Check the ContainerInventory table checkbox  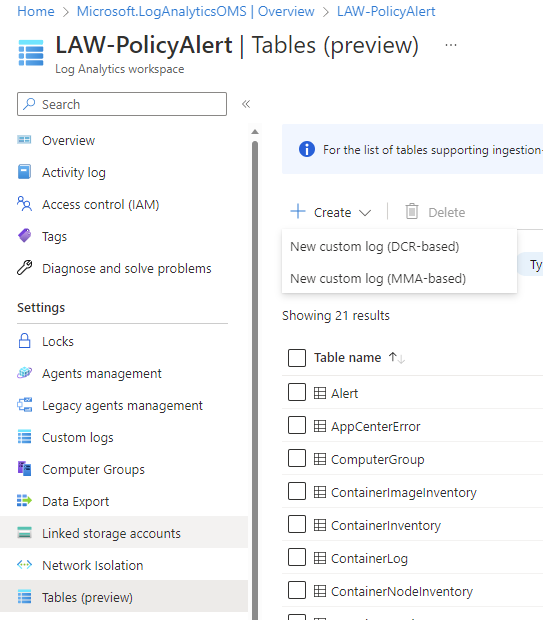297,524
